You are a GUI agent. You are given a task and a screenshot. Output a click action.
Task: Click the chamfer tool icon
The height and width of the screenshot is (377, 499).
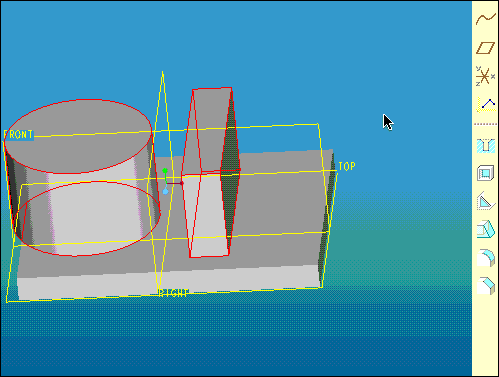(x=486, y=286)
